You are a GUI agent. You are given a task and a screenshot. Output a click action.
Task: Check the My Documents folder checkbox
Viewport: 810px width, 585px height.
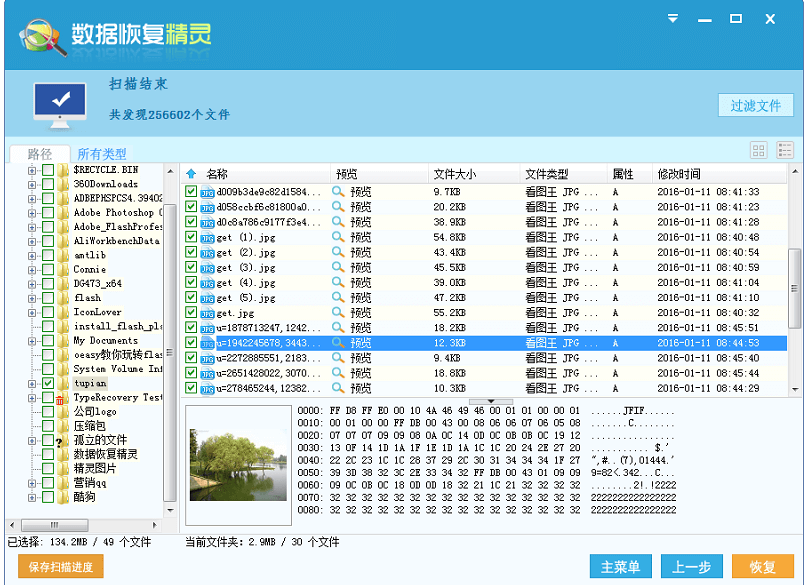[48, 340]
